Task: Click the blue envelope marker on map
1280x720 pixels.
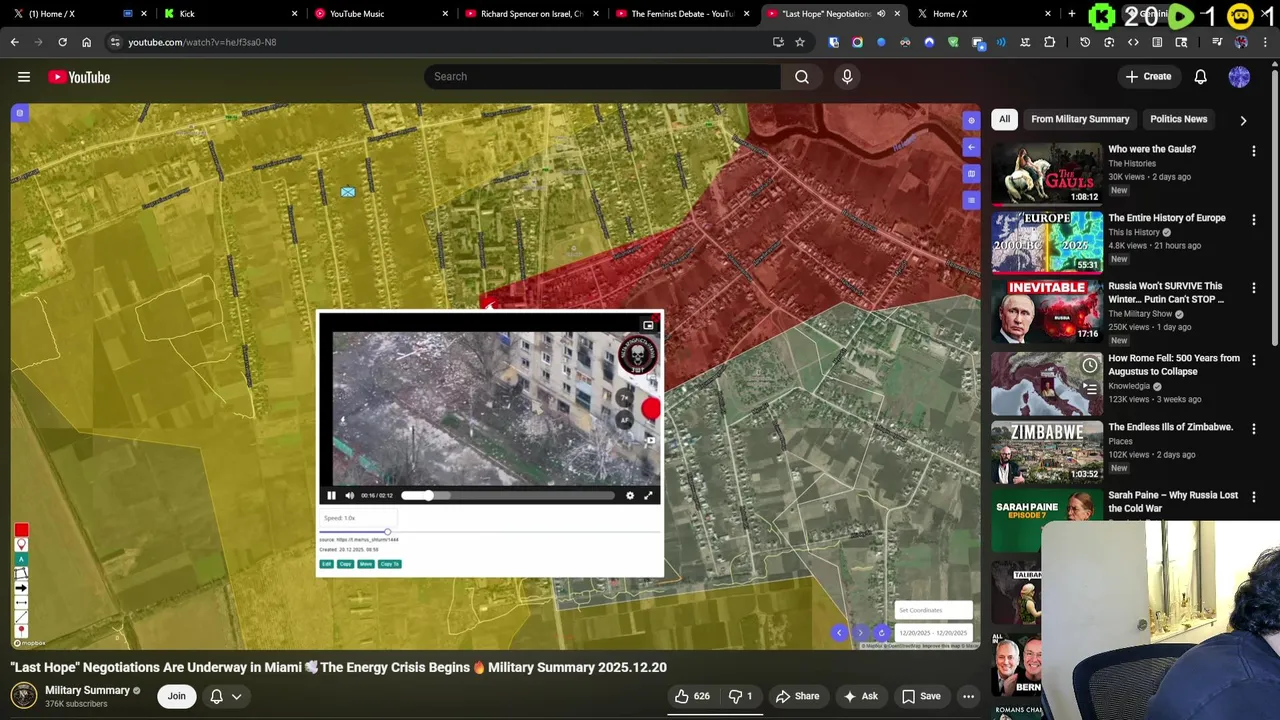Action: point(348,192)
